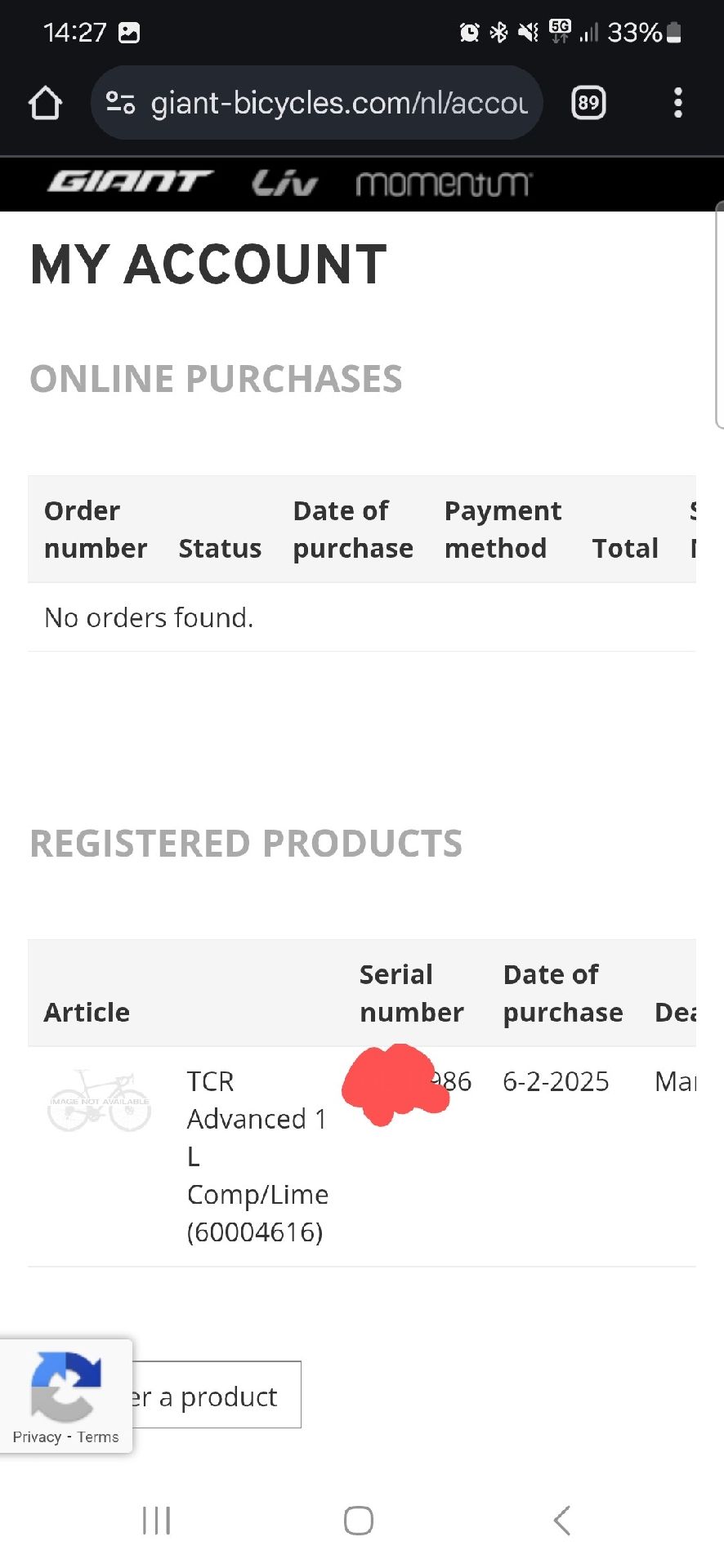This screenshot has width=724, height=1568.
Task: Tap the reCAPTCHA badge icon
Action: [x=65, y=1387]
